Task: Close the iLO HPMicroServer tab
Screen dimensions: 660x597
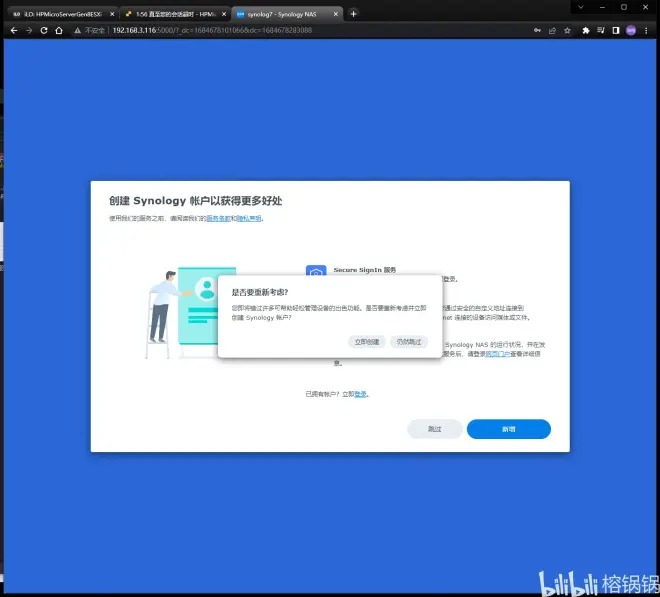Action: coord(112,14)
